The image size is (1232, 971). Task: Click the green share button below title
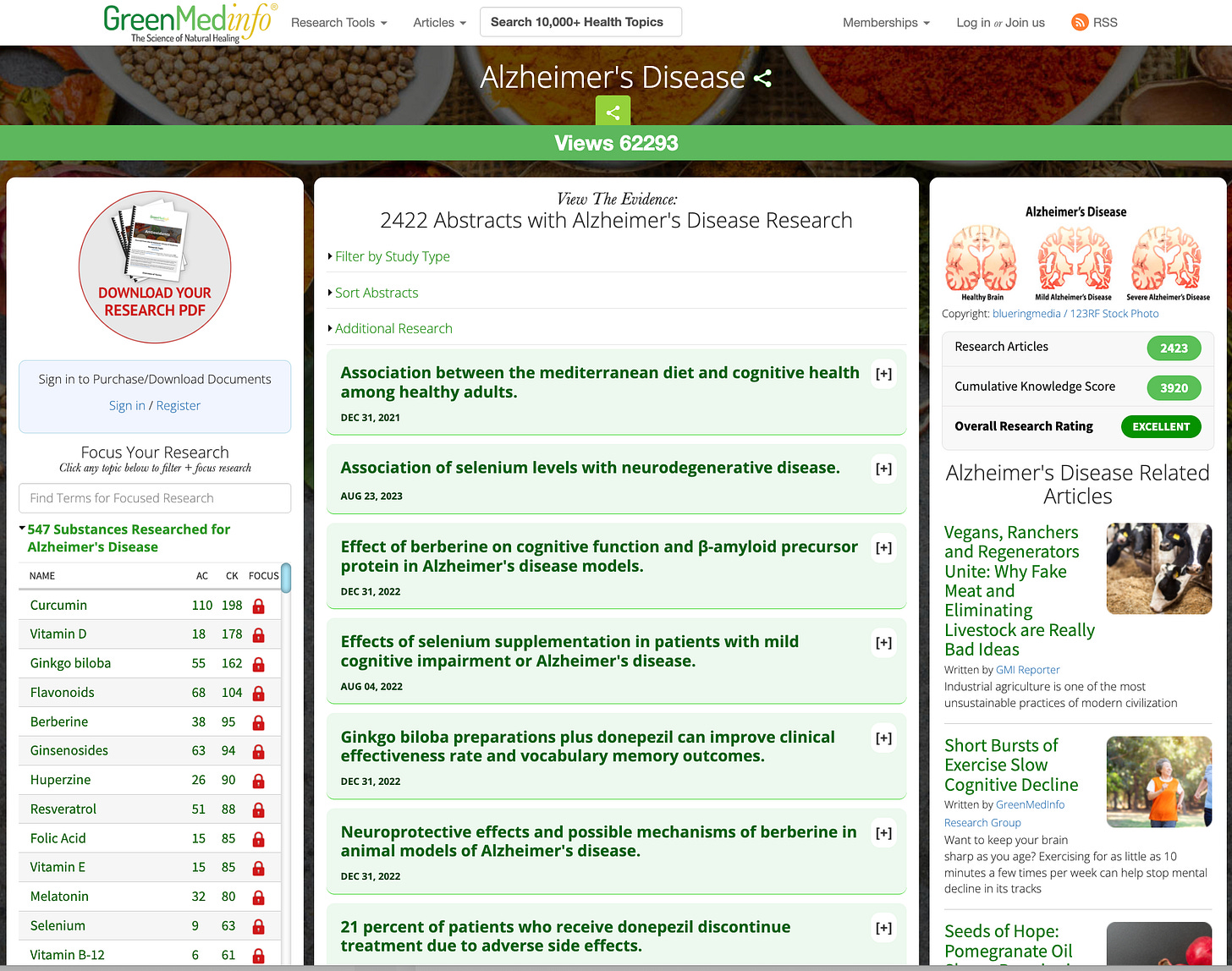click(613, 112)
